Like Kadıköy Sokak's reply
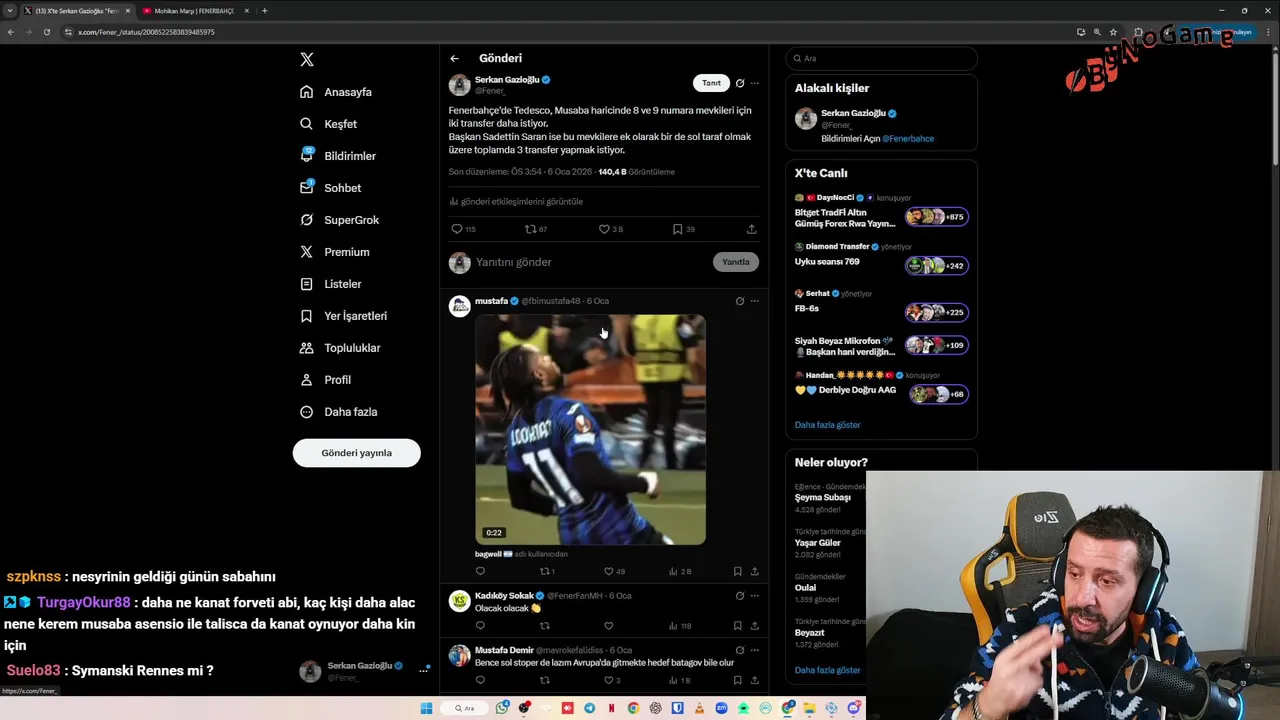 (x=608, y=626)
